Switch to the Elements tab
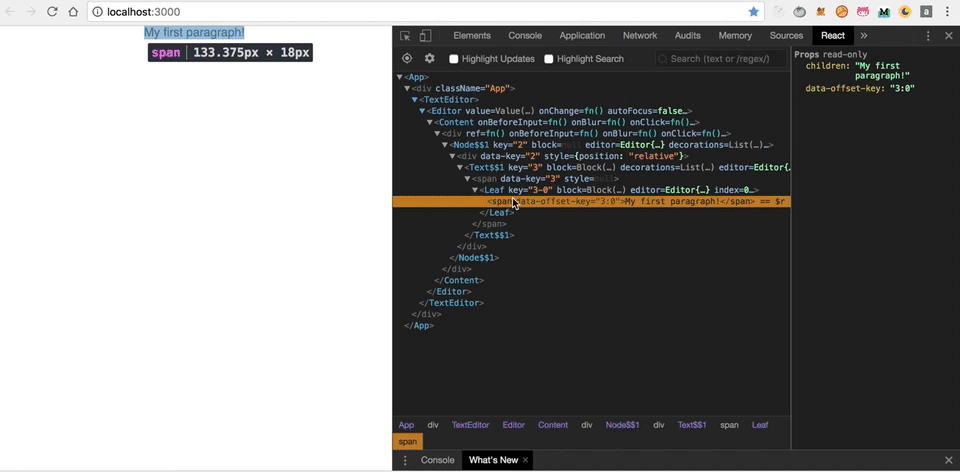The width and height of the screenshot is (960, 472). (472, 36)
